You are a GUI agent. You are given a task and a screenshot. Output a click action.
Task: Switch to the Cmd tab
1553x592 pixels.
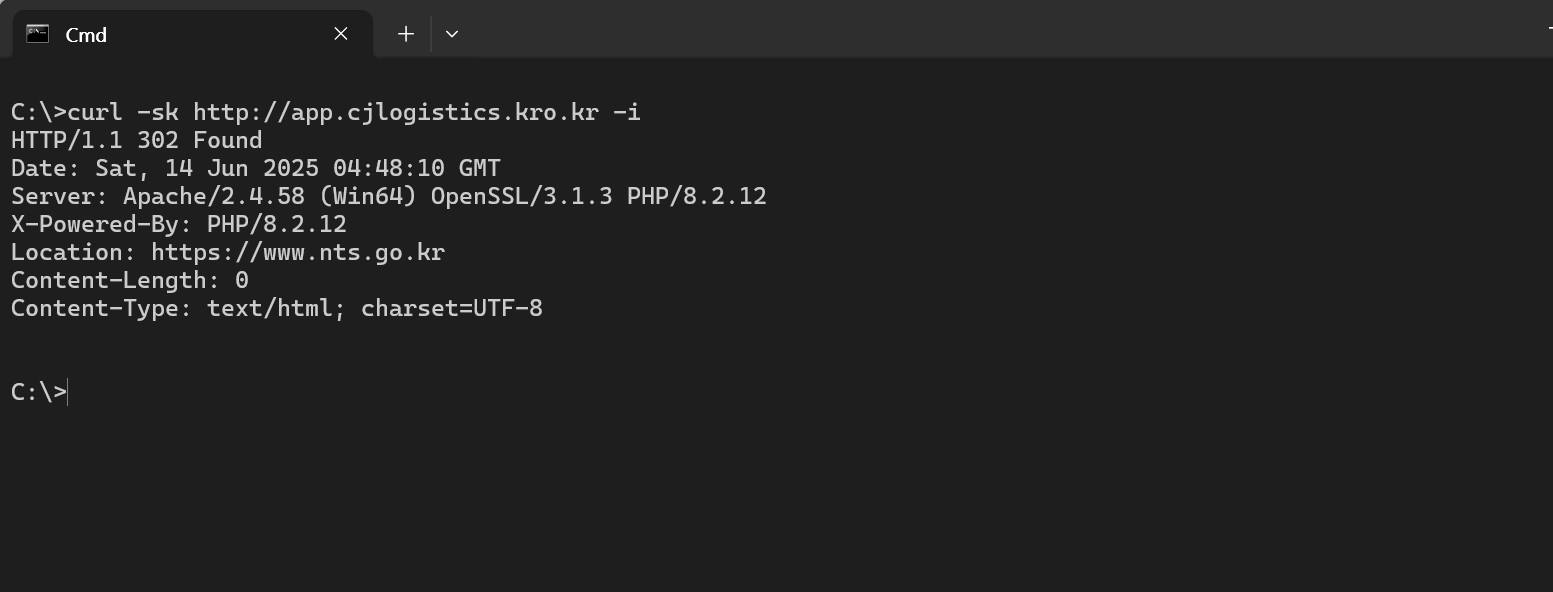(x=150, y=33)
